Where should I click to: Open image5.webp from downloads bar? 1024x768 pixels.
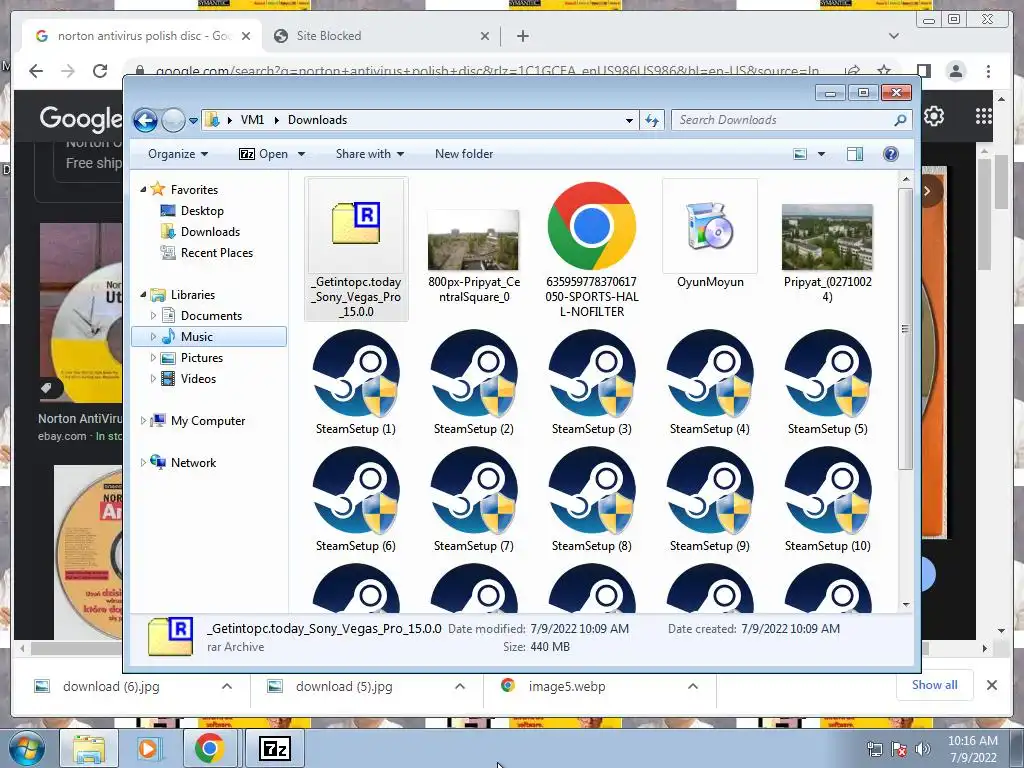point(567,686)
